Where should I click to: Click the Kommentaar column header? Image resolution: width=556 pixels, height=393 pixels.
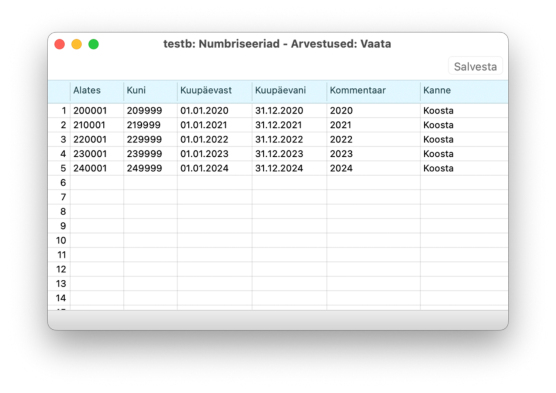tap(373, 91)
